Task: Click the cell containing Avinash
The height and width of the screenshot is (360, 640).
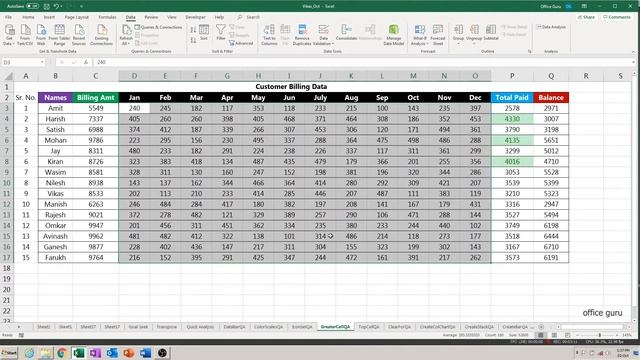Action: (55, 236)
